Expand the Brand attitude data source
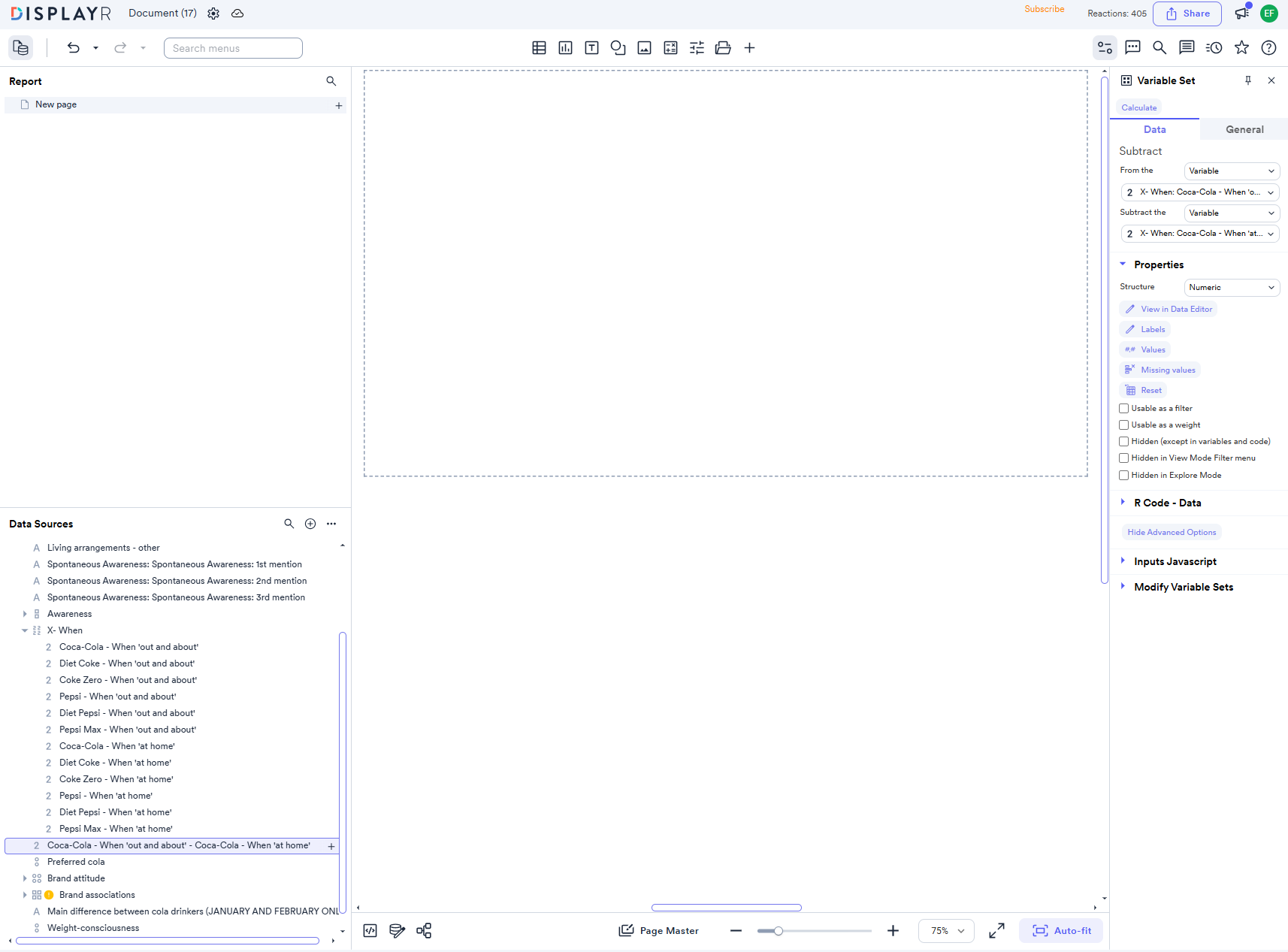The image size is (1288, 952). [x=25, y=878]
